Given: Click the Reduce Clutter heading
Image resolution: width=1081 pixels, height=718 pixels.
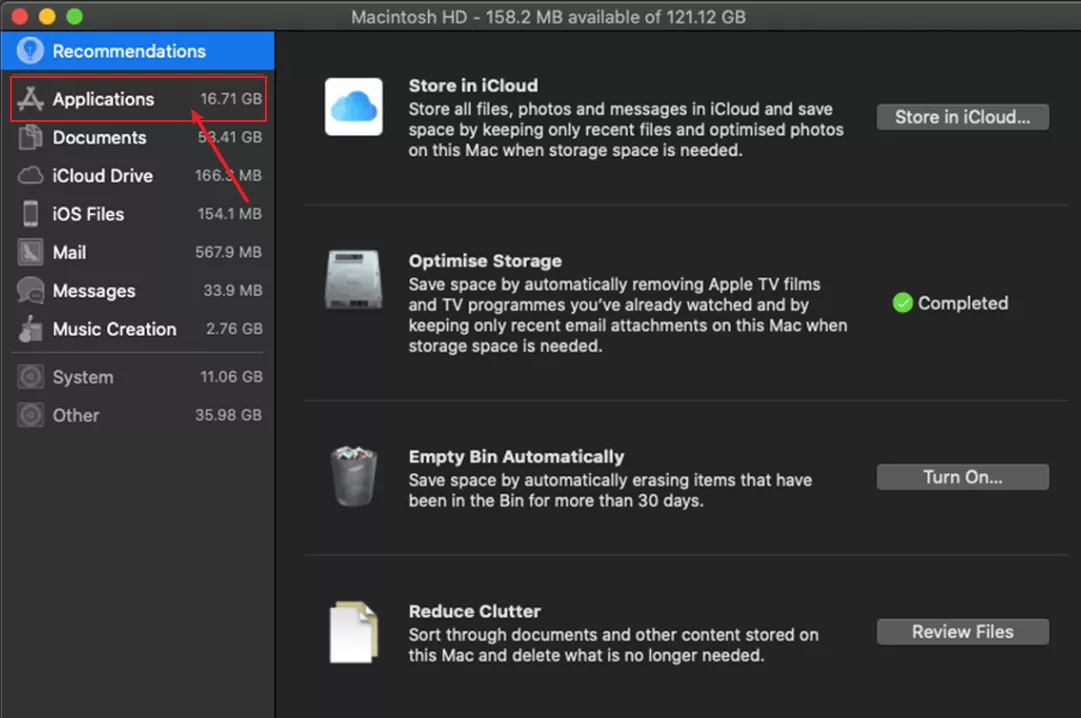Looking at the screenshot, I should click(474, 611).
